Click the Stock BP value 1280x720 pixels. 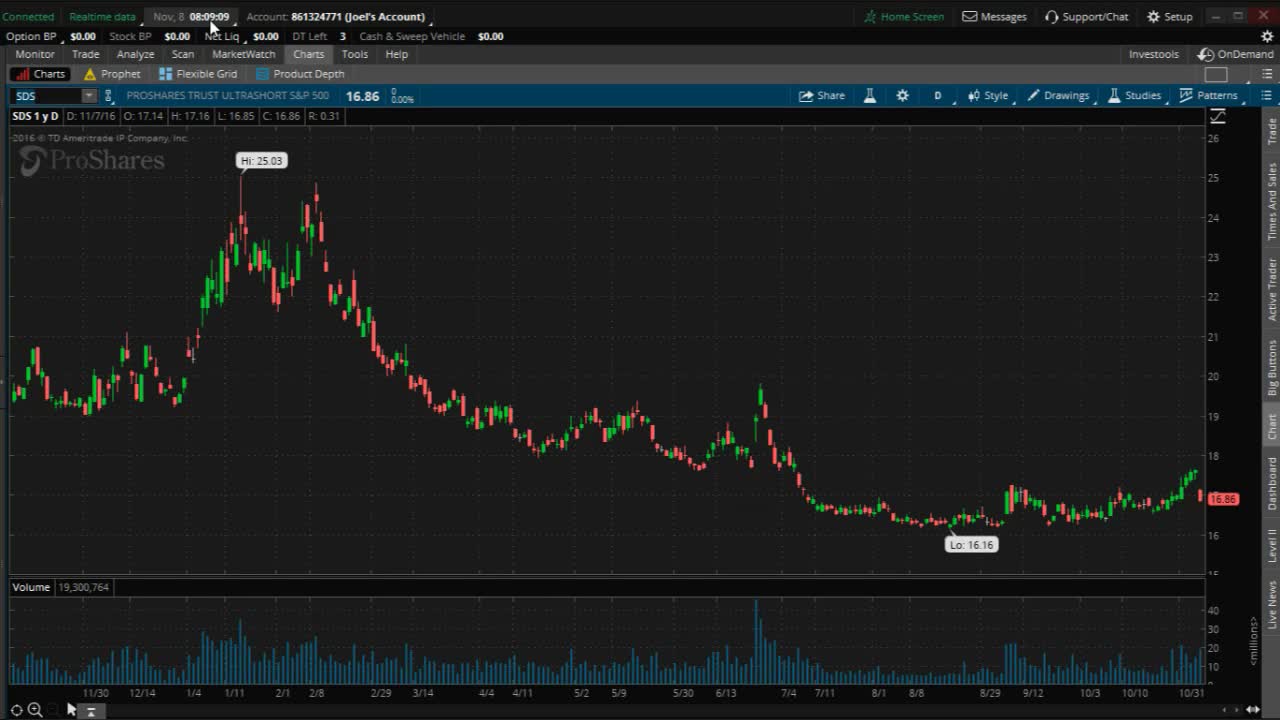(177, 36)
